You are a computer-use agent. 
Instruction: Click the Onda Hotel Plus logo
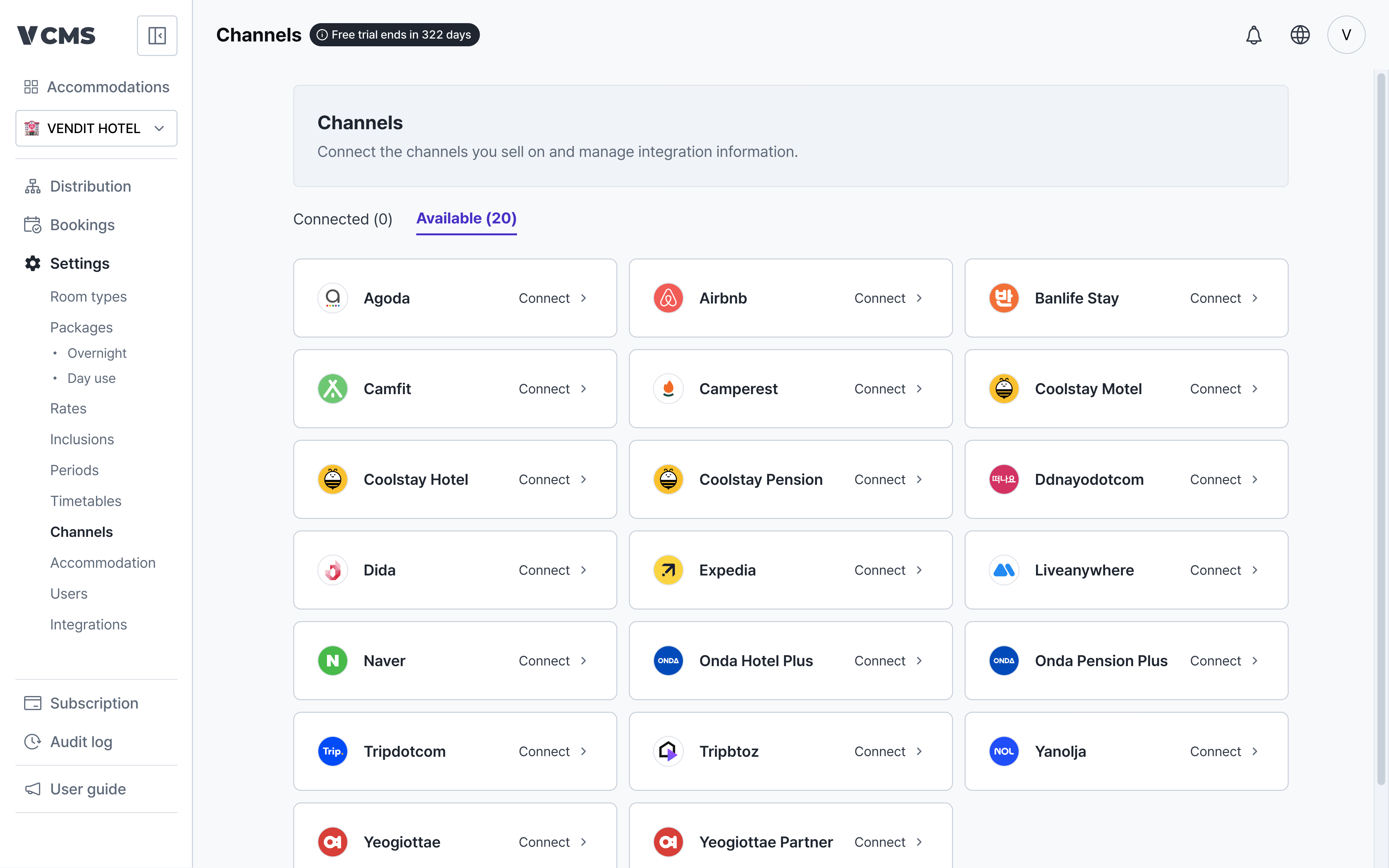(x=668, y=661)
